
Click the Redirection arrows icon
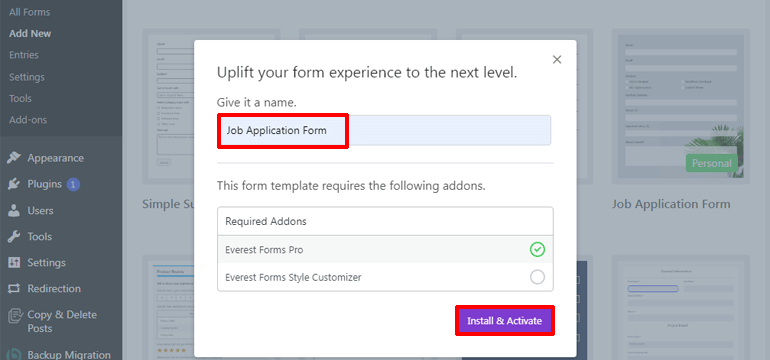pos(14,288)
